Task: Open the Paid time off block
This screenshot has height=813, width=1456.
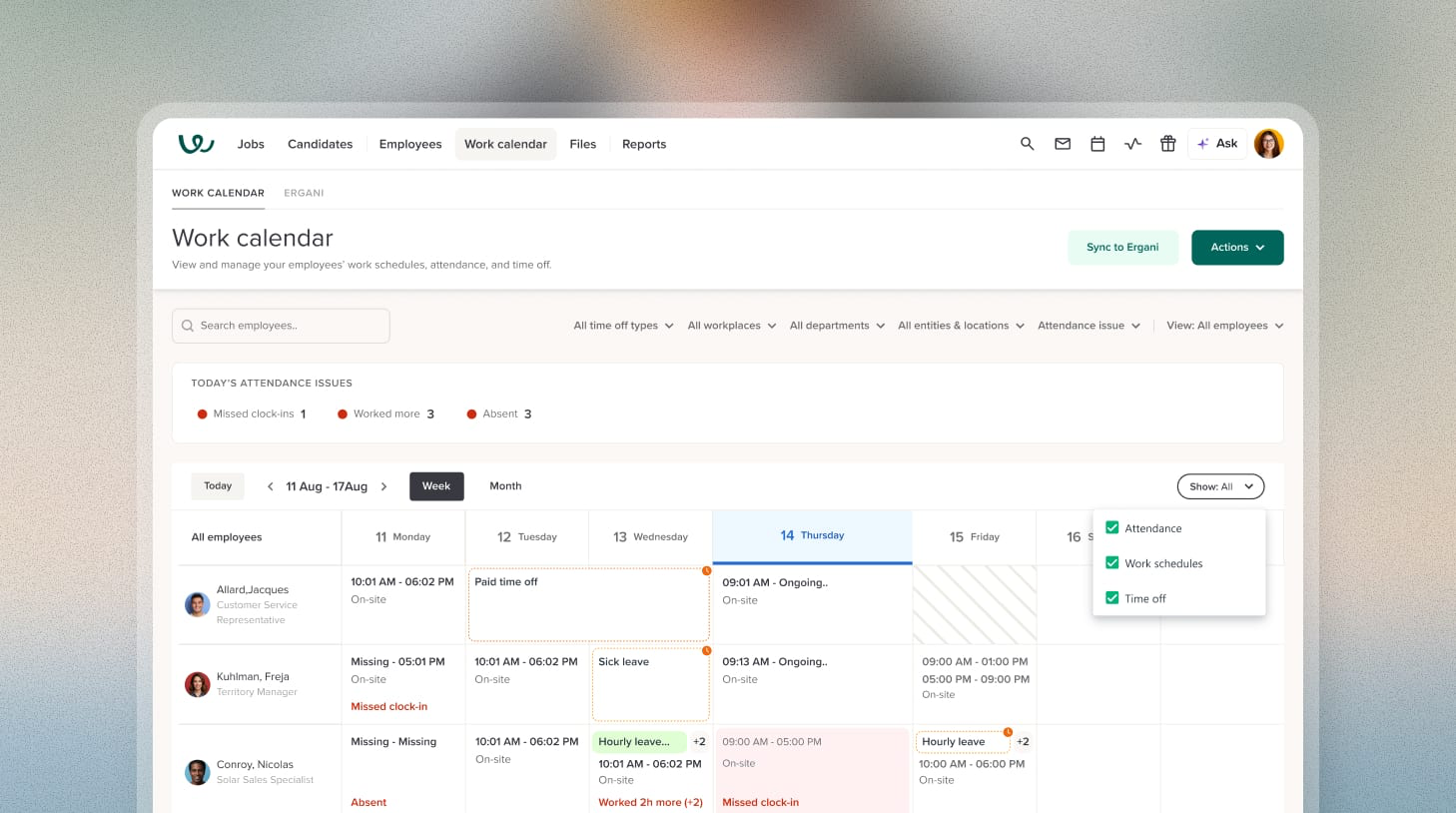Action: [589, 604]
